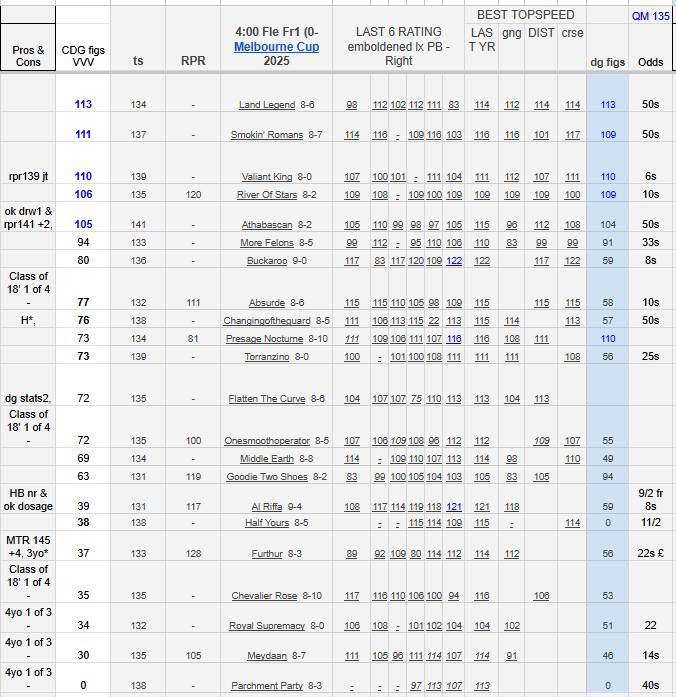The image size is (676, 697).
Task: Click Al Riffa's odds '9/2 fr 8s'
Action: coord(650,500)
